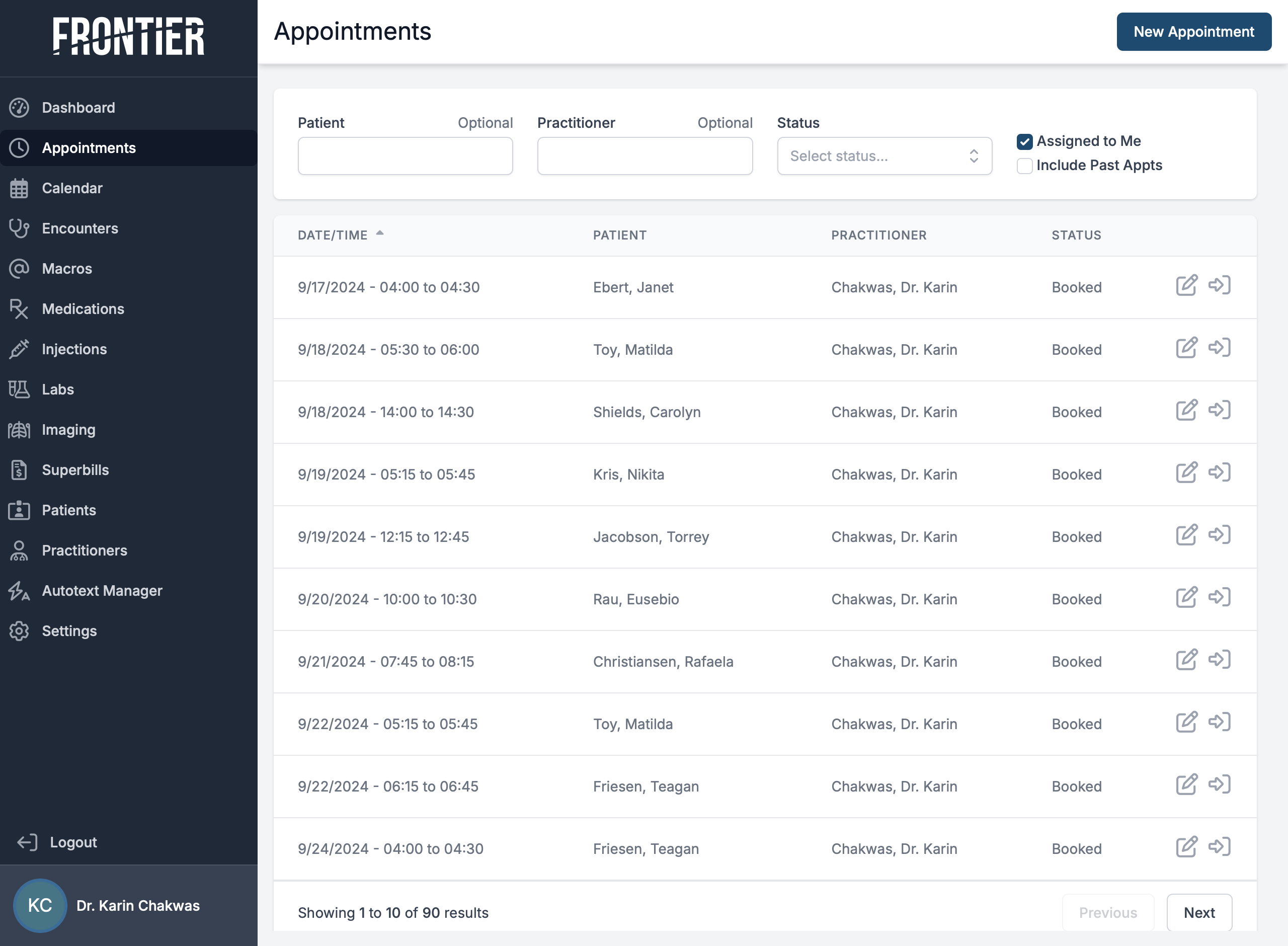This screenshot has height=946, width=1288.
Task: Click the Encounters stethoscope icon
Action: click(x=19, y=228)
